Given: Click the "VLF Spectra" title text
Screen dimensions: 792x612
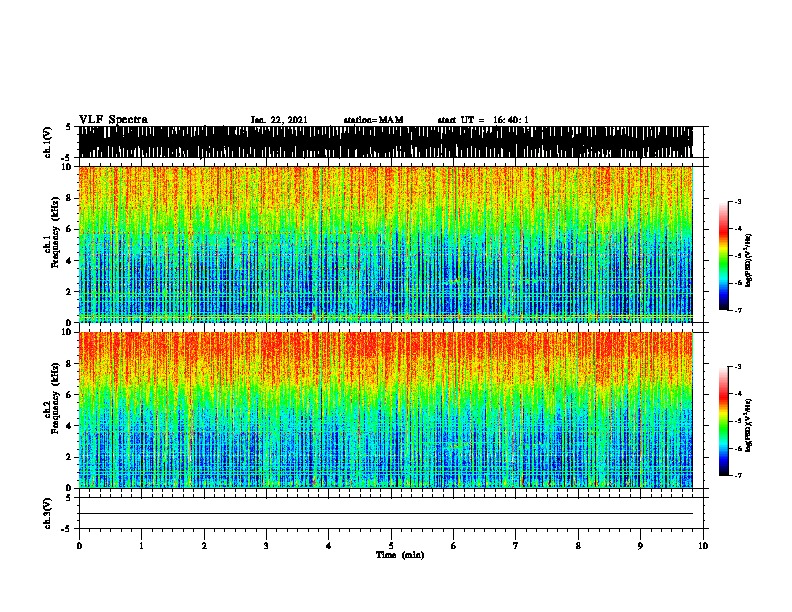Looking at the screenshot, I should coord(113,119).
